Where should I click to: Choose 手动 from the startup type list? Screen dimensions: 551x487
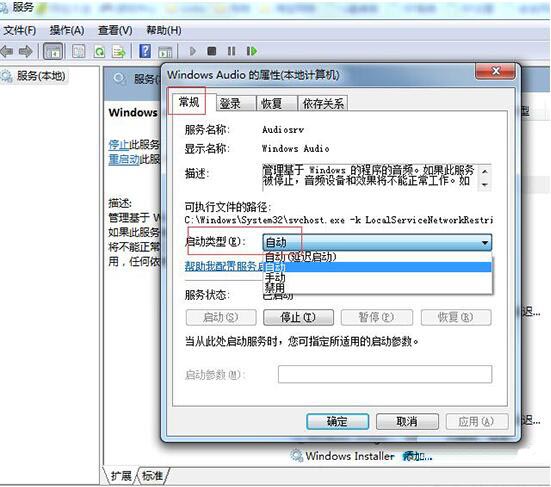point(378,277)
